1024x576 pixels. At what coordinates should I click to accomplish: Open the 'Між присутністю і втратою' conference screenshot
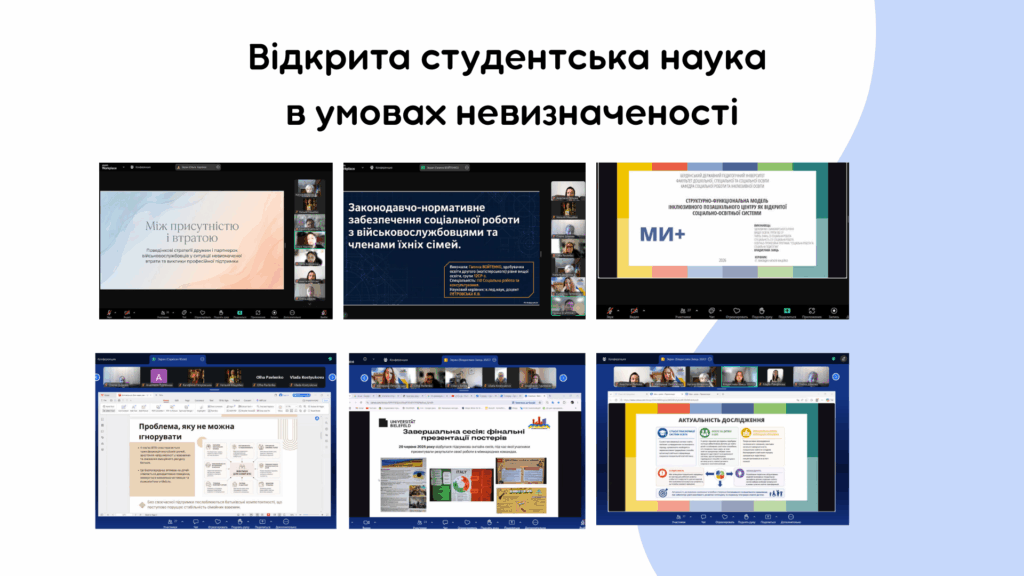216,241
